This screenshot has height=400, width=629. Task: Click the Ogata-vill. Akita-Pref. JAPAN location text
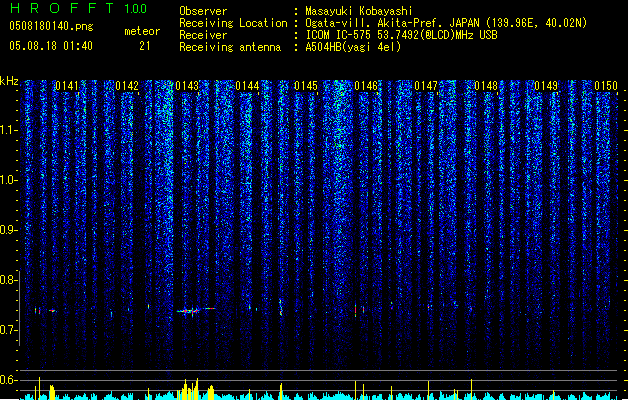[446, 23]
